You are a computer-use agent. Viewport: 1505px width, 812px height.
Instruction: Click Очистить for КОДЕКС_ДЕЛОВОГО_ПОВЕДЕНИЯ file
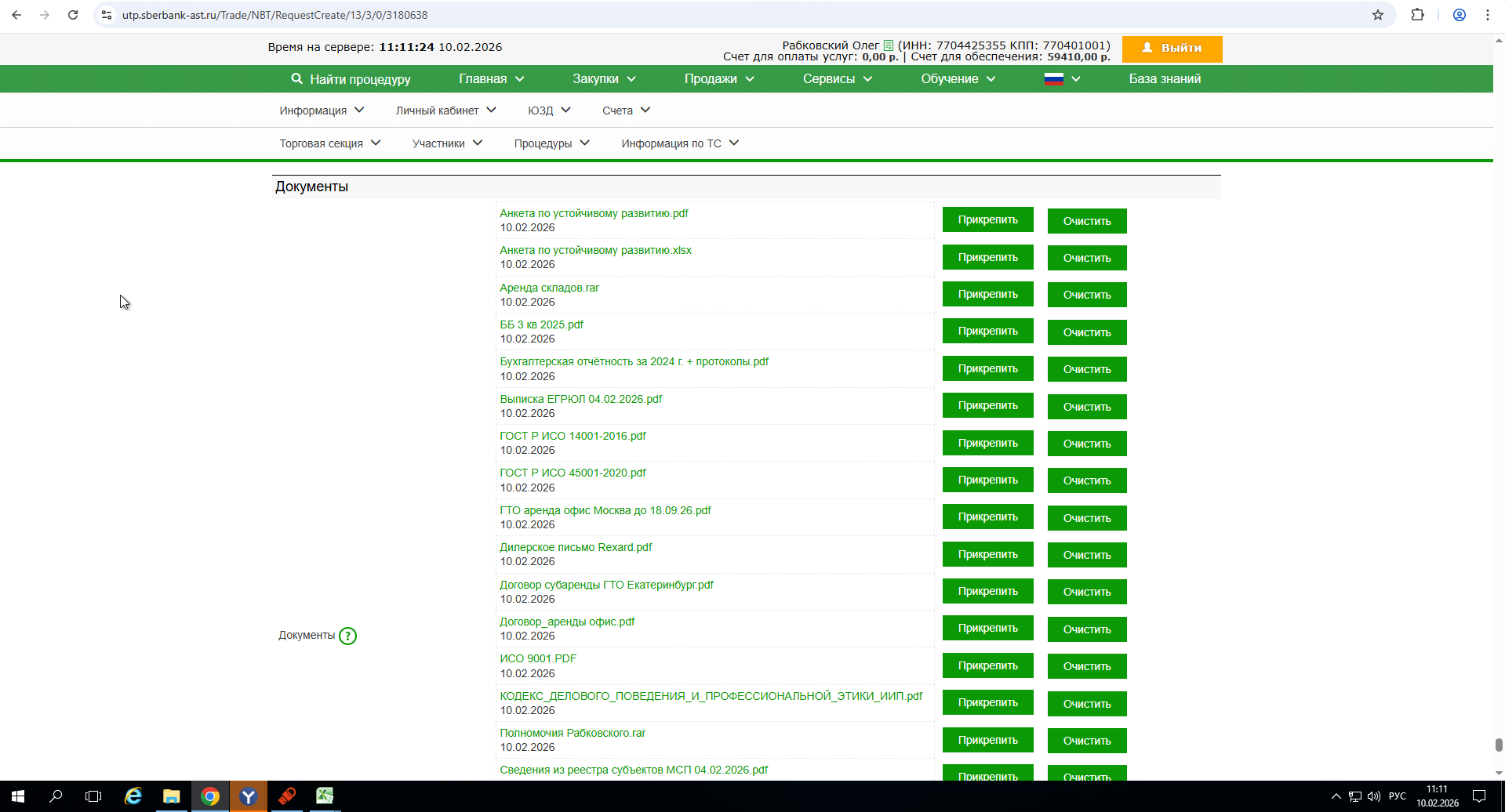1087,704
